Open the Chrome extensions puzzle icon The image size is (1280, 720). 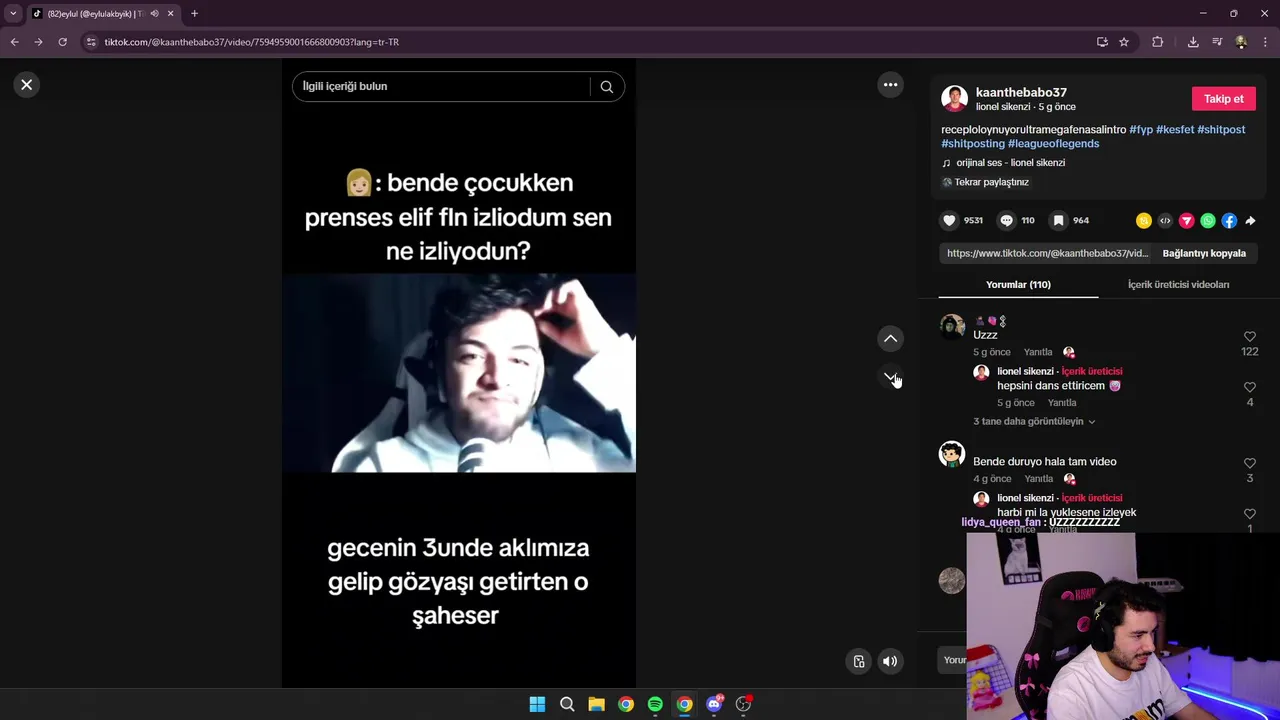pyautogui.click(x=1158, y=42)
